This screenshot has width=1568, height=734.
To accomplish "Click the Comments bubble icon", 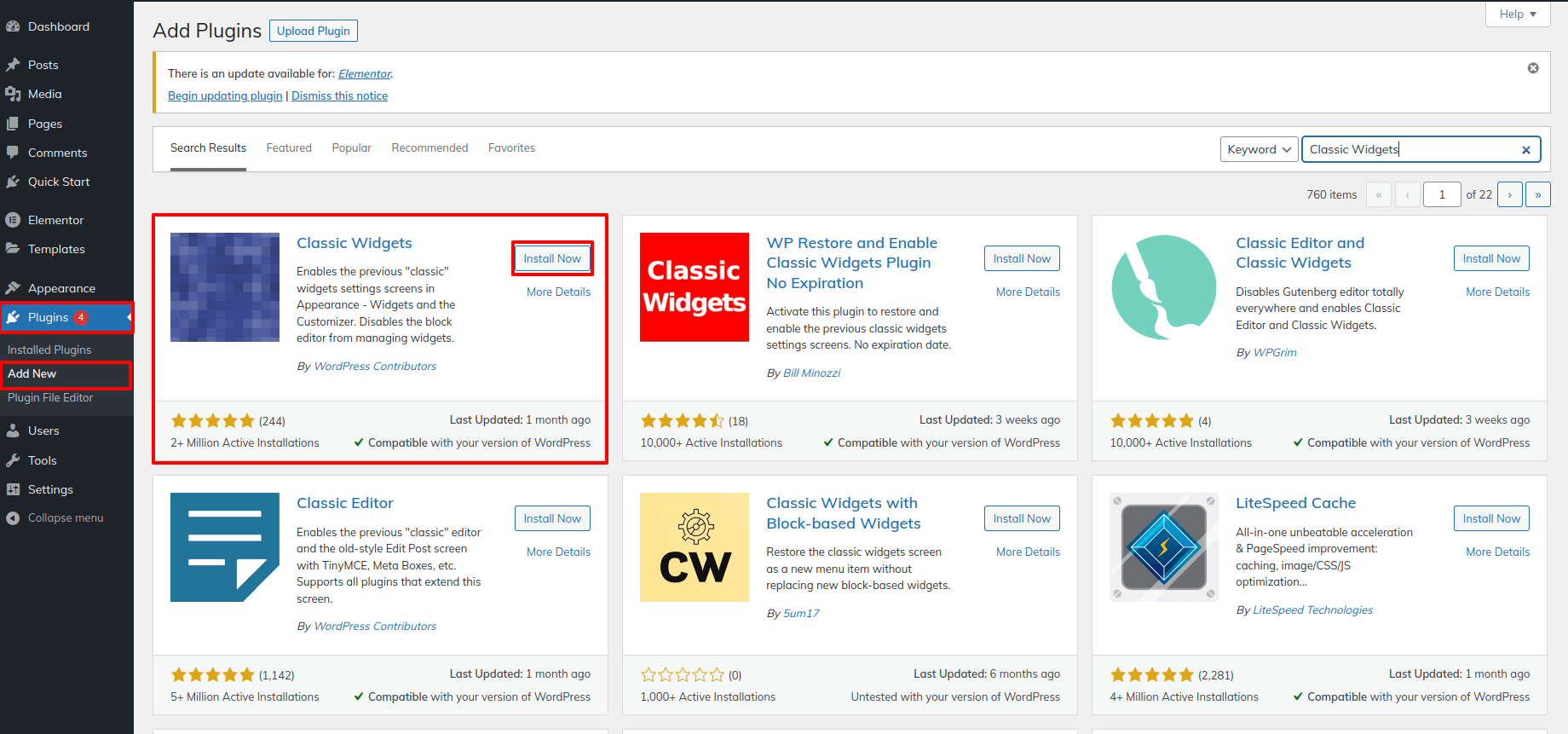I will coord(13,153).
